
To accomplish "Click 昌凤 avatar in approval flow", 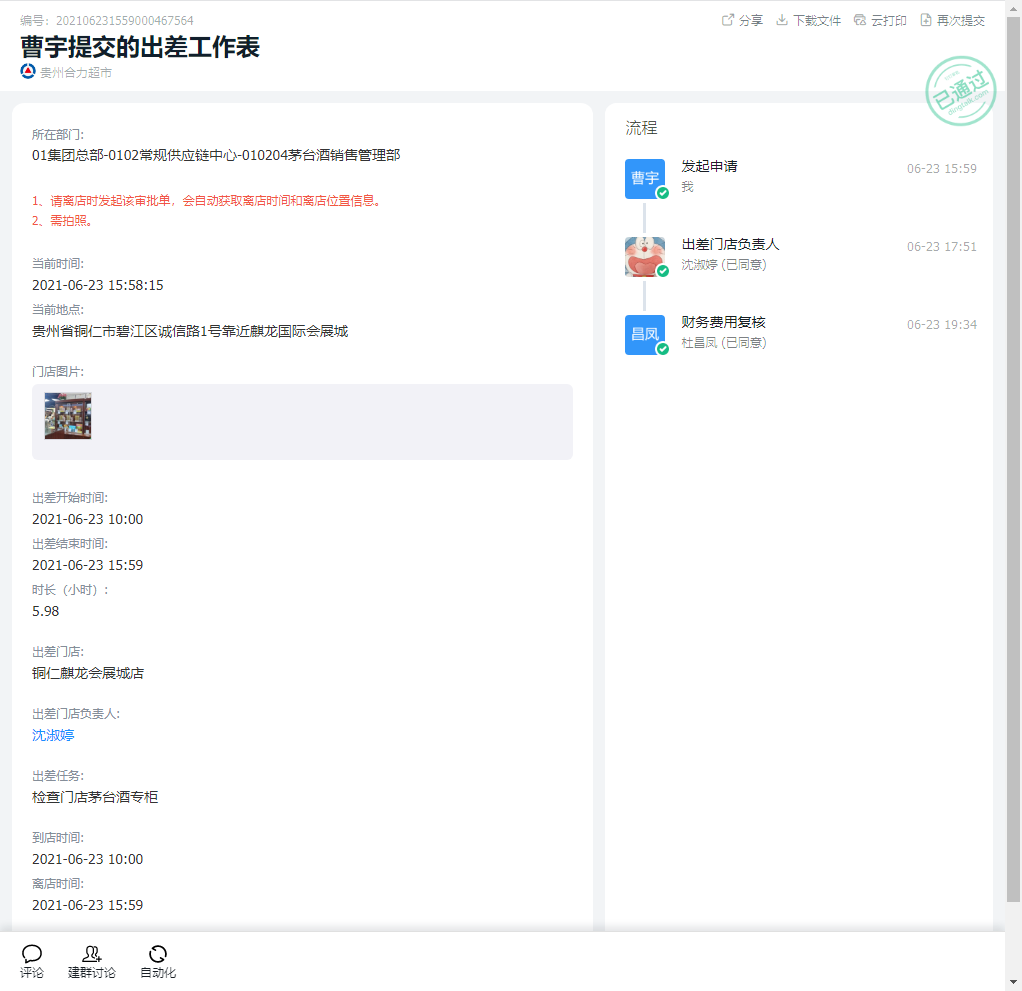I will click(x=644, y=334).
